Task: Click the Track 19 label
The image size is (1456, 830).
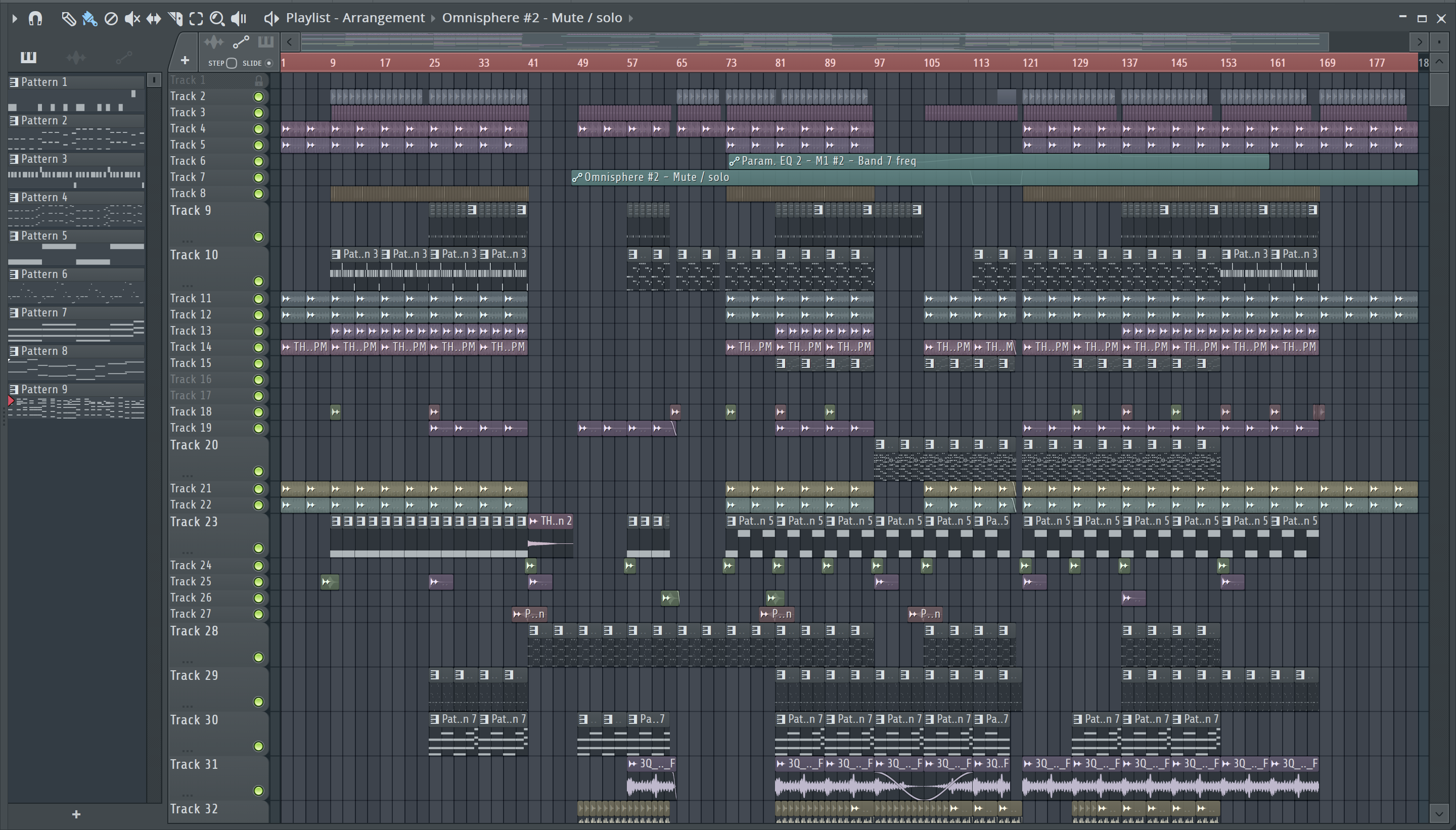Action: 191,428
